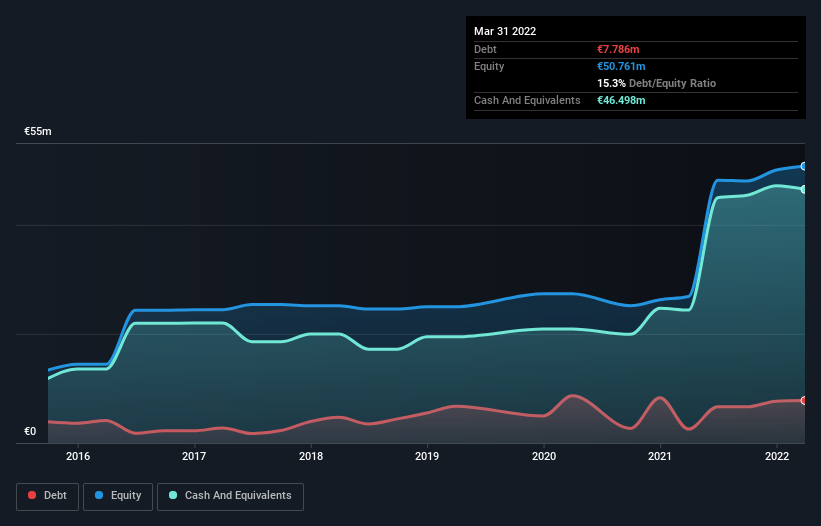Viewport: 821px width, 526px height.
Task: Click the €46.498m cash value
Action: [x=621, y=100]
